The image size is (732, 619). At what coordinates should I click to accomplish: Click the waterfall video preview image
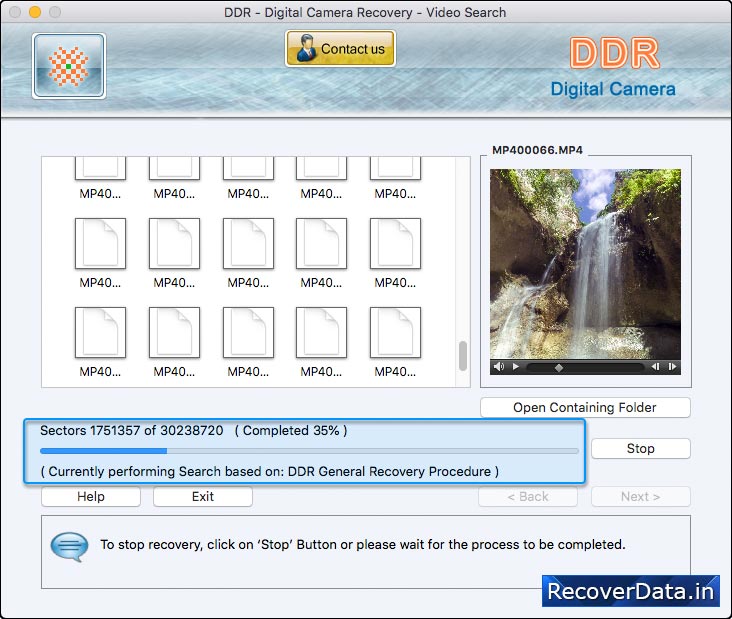tap(585, 264)
